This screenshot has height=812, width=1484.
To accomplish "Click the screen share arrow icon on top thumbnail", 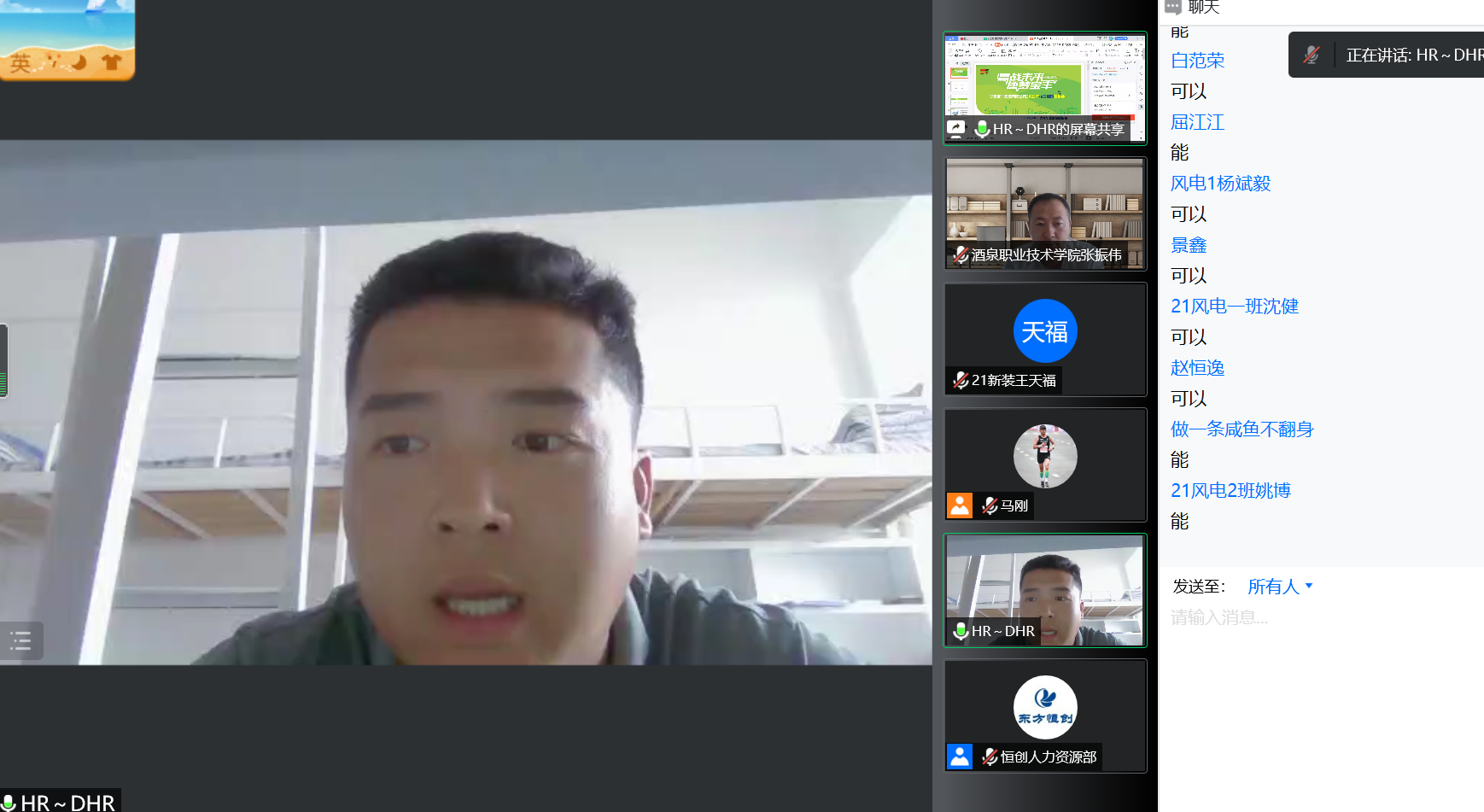I will tap(956, 128).
